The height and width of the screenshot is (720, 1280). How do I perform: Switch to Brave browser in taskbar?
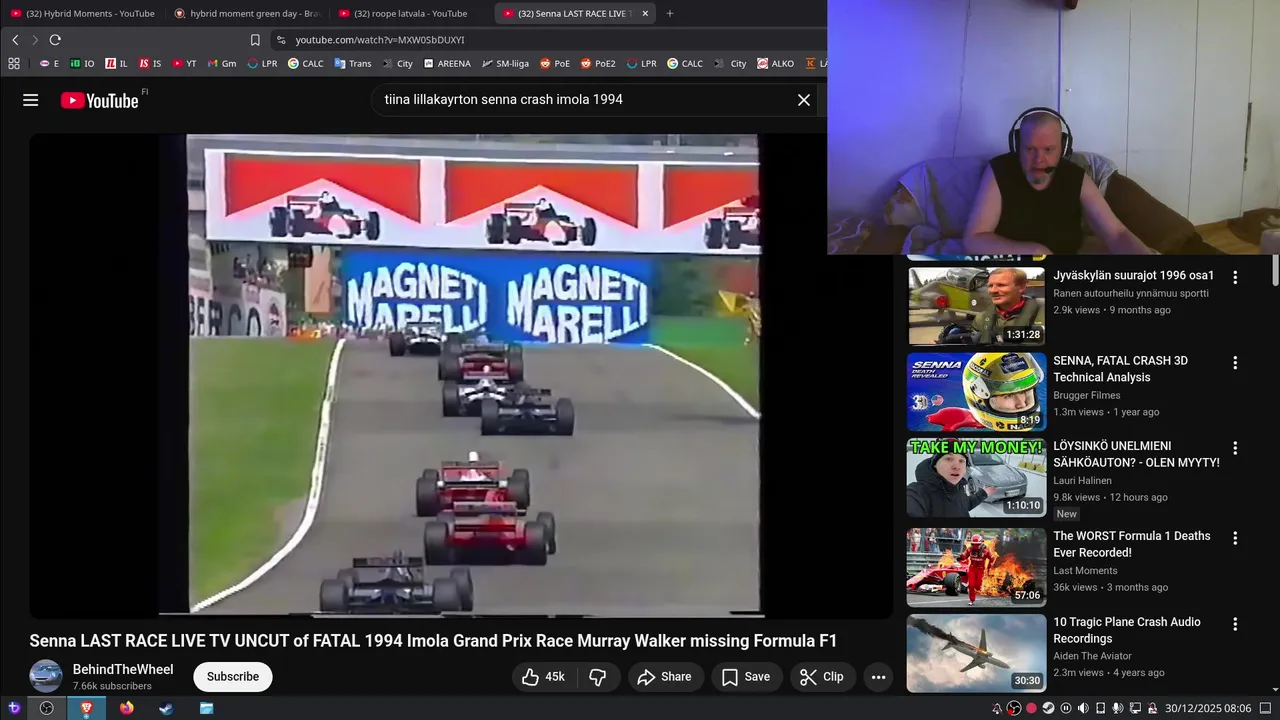(86, 708)
